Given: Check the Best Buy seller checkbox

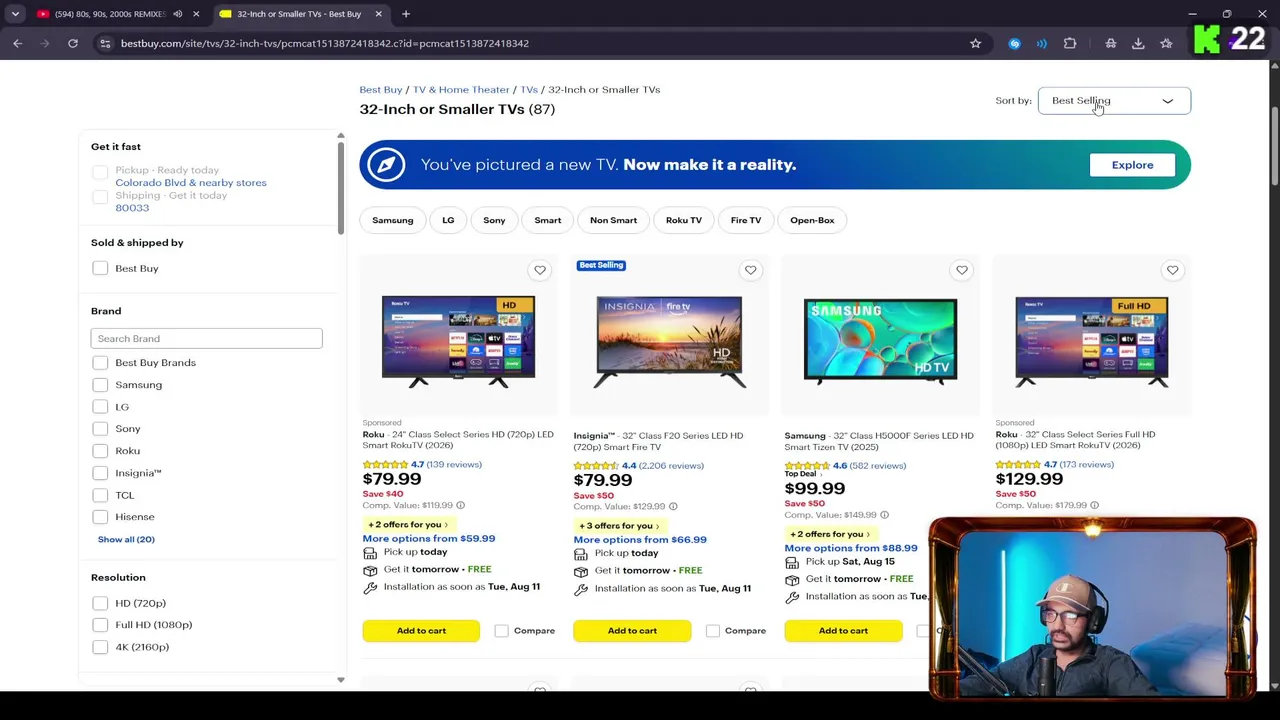Looking at the screenshot, I should click(100, 268).
